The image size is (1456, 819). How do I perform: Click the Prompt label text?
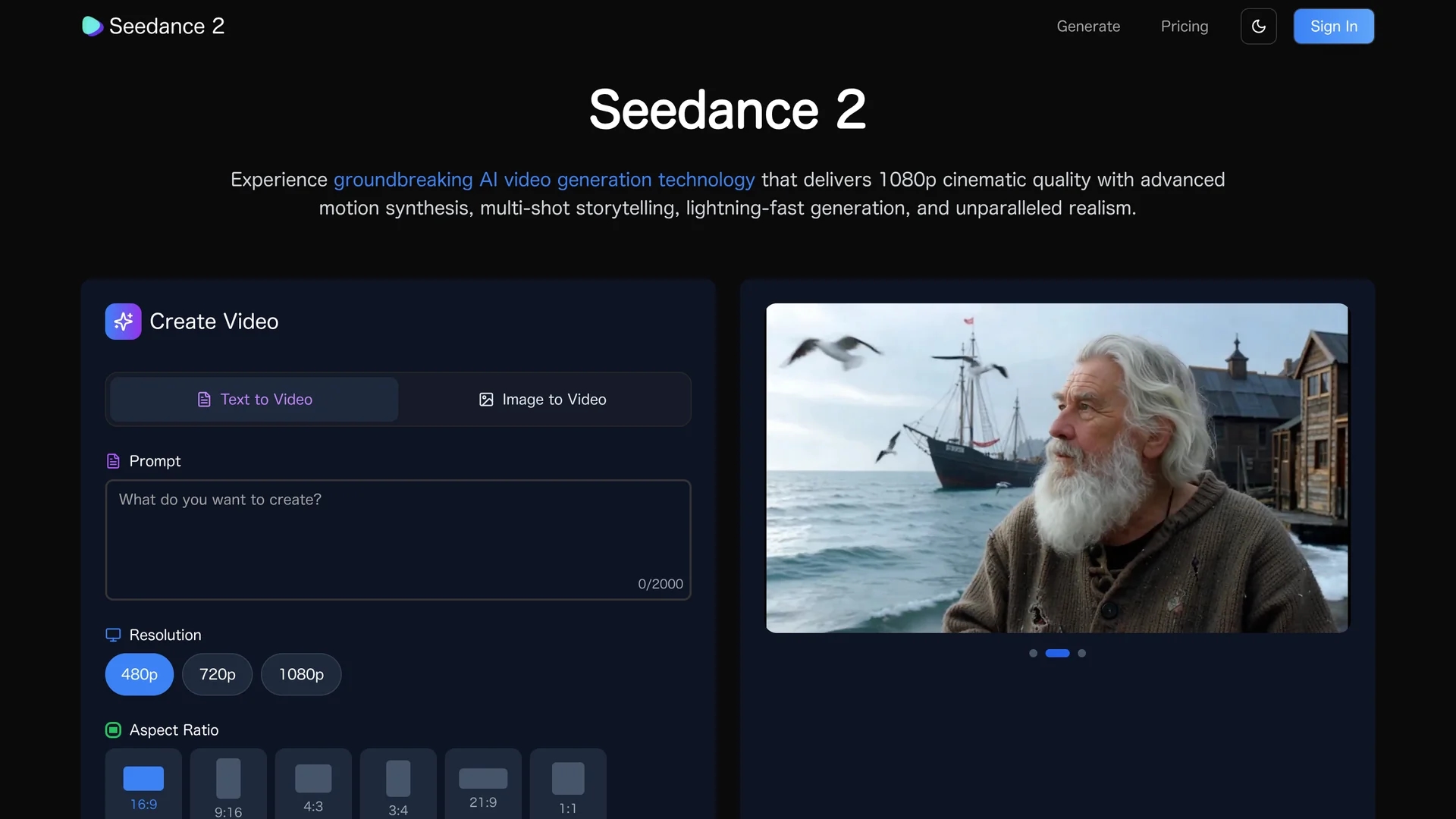coord(155,461)
